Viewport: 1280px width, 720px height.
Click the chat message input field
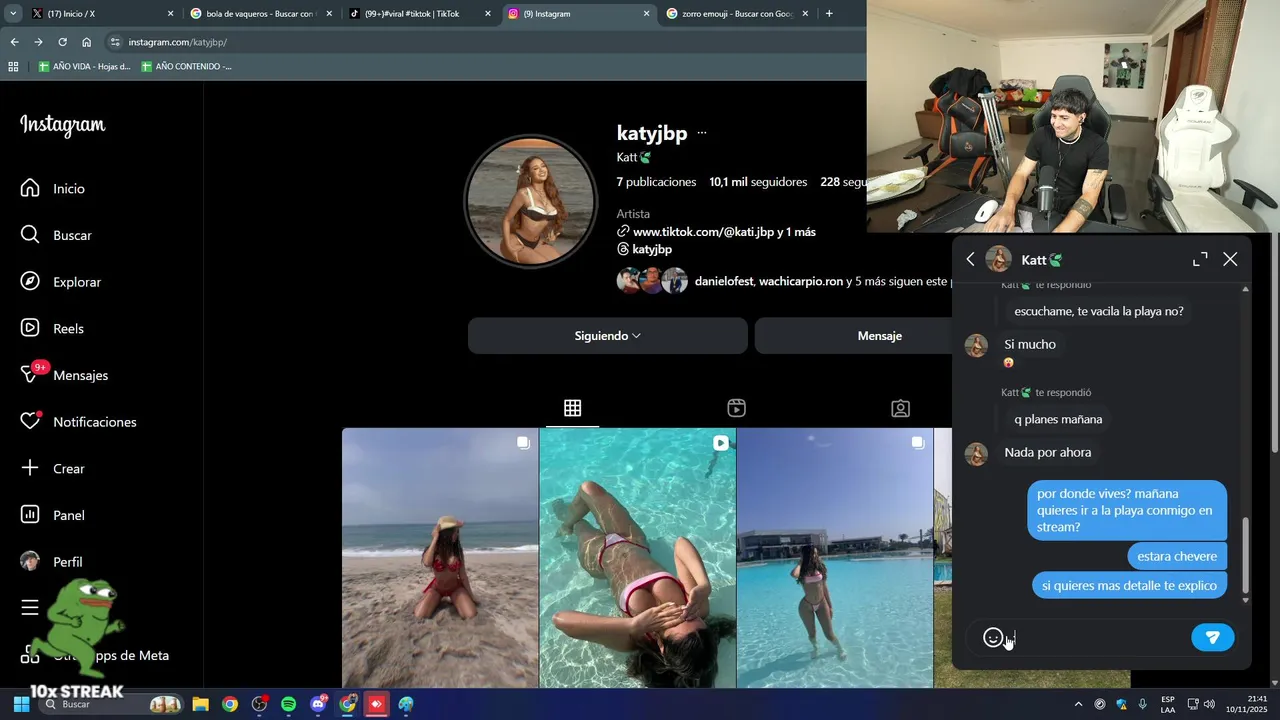pyautogui.click(x=1098, y=637)
